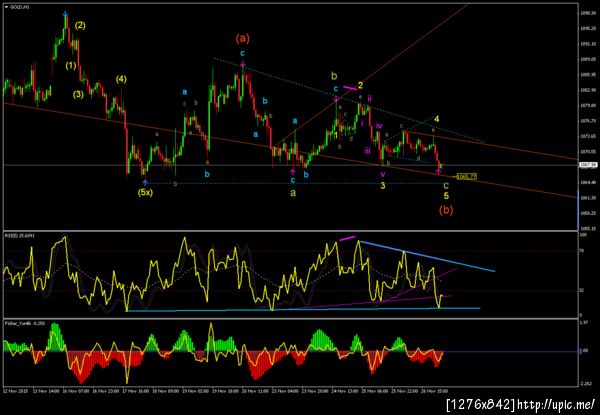This screenshot has width=600, height=415.
Task: Click the Fisher_Yur4ik indicator label
Action: click(25, 323)
